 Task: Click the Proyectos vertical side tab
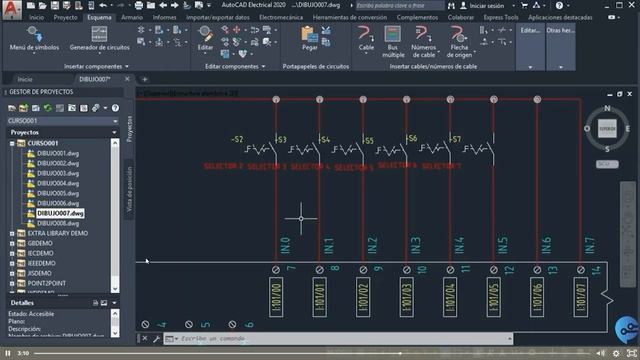[129, 129]
